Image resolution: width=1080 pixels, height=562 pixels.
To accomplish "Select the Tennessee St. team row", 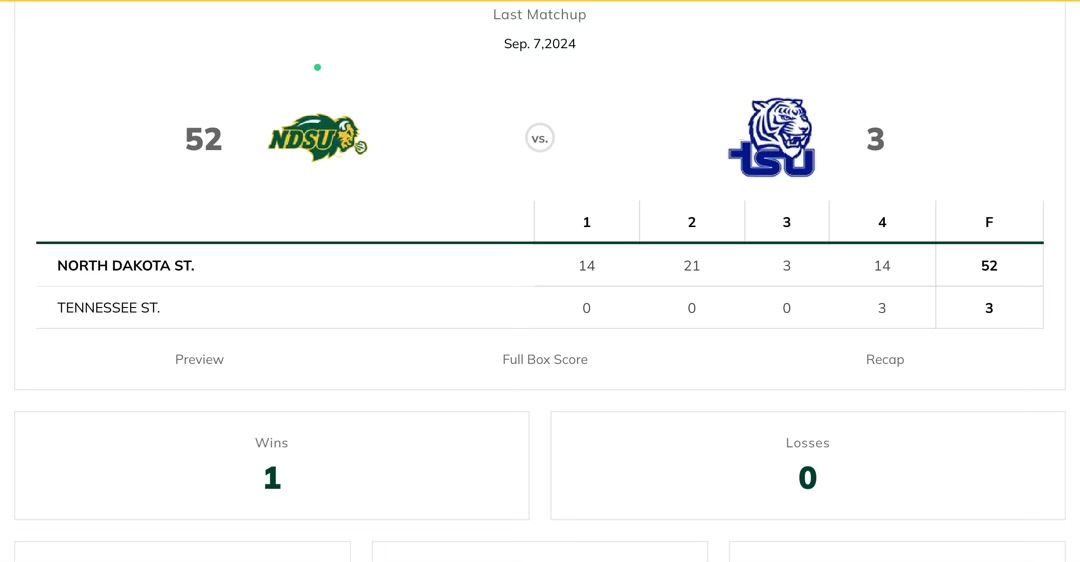I will coord(108,308).
